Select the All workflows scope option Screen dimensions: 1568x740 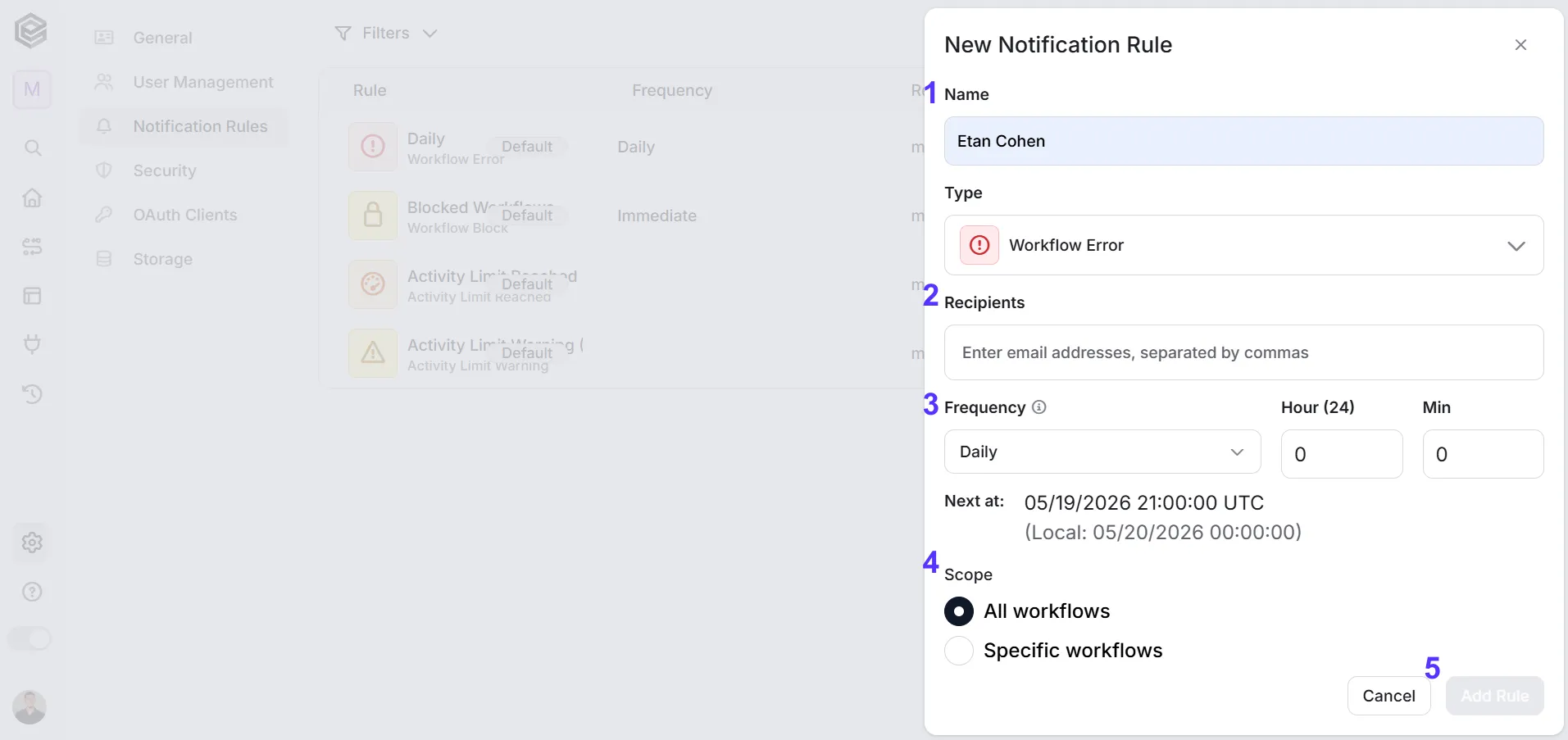(959, 611)
